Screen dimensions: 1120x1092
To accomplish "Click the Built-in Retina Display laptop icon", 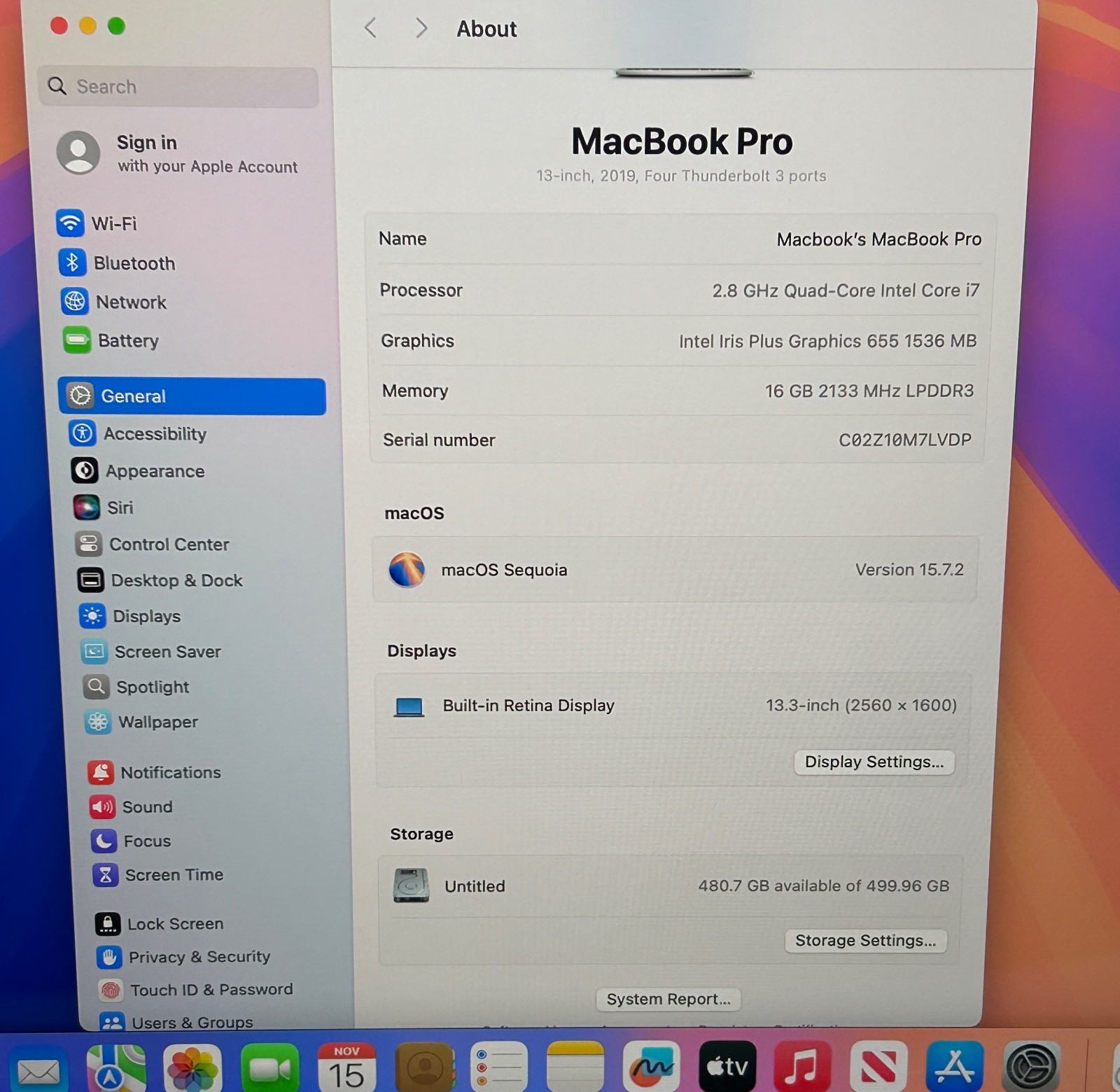I will 409,707.
